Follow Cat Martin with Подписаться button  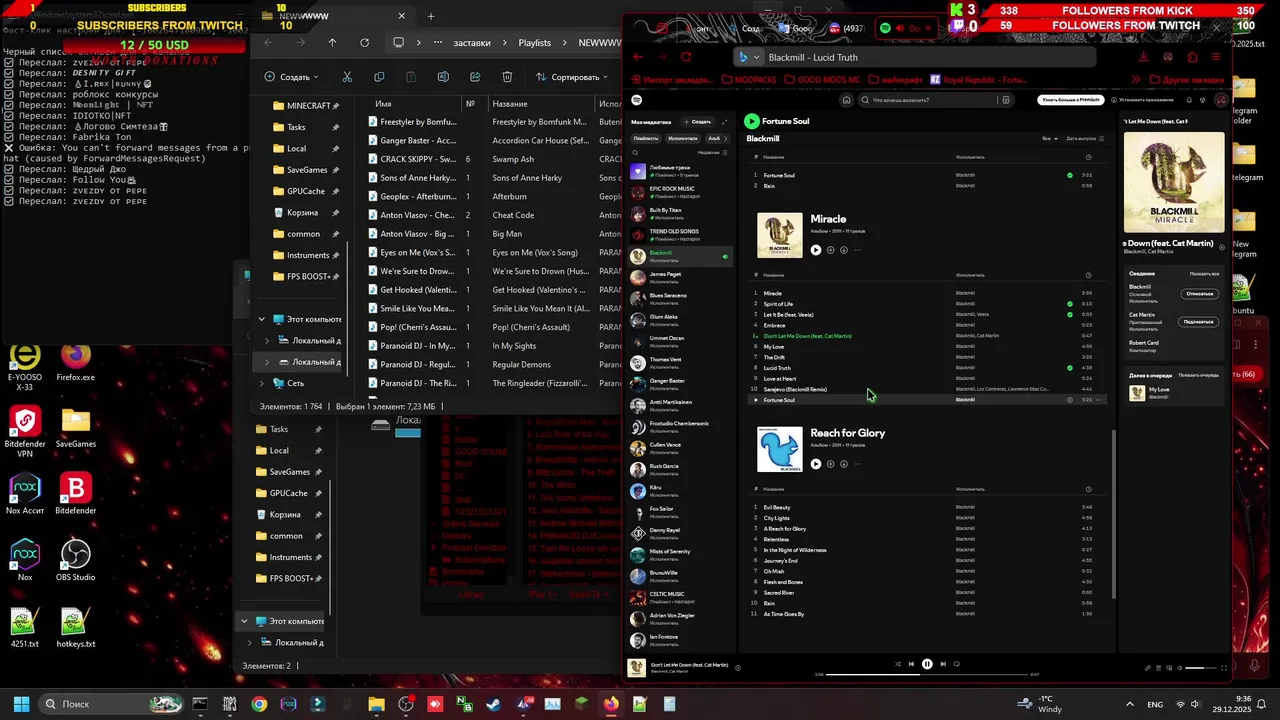pyautogui.click(x=1198, y=322)
